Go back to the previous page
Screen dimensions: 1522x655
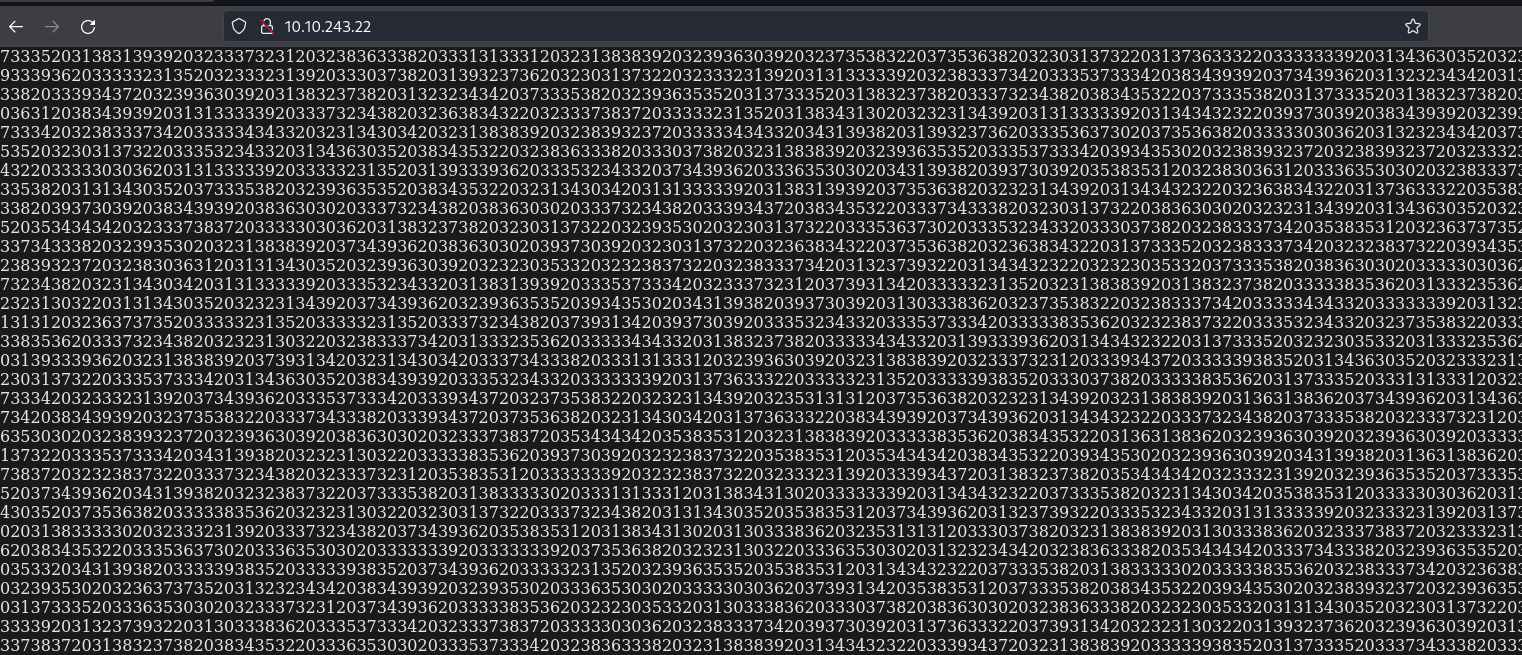[16, 27]
